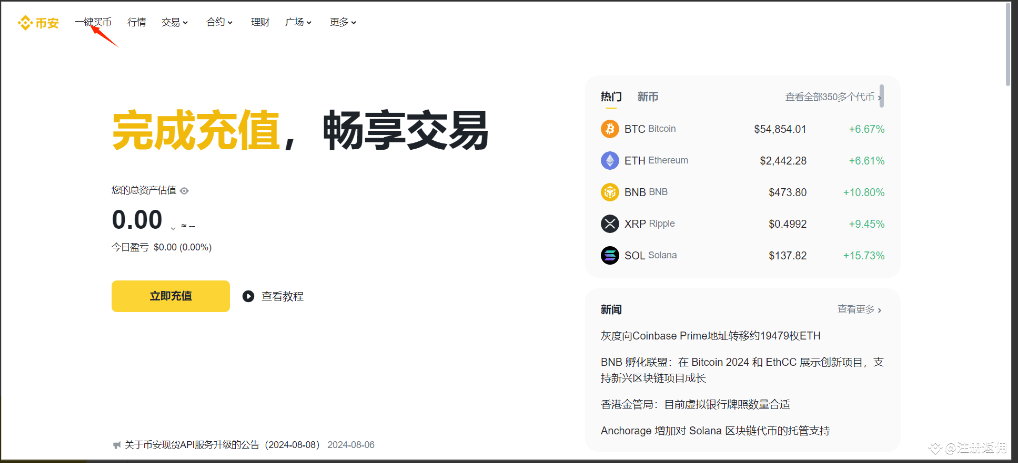Open the XRP Ripple coin icon
Screen dimensions: 1018x463
(610, 224)
